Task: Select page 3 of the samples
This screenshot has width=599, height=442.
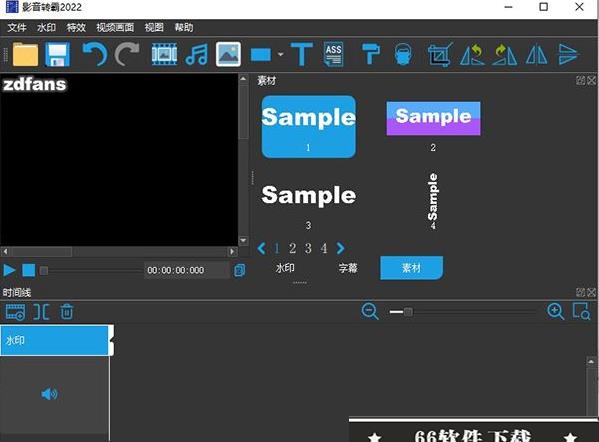Action: click(x=308, y=248)
